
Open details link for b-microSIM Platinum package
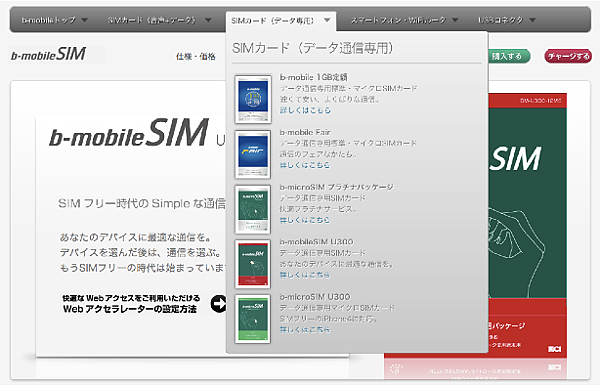click(x=305, y=220)
